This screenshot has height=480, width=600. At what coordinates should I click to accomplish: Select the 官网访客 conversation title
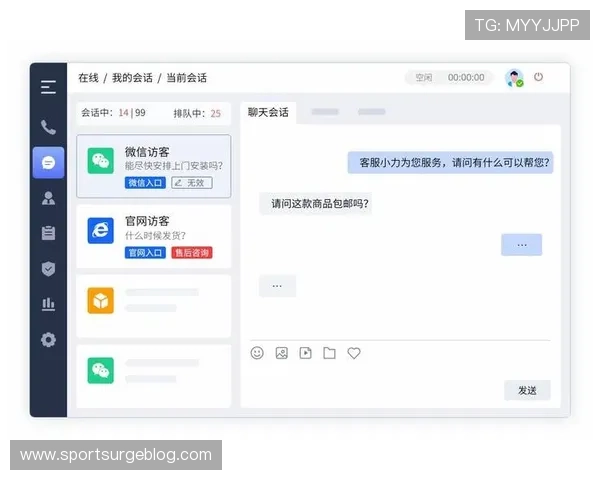147,221
